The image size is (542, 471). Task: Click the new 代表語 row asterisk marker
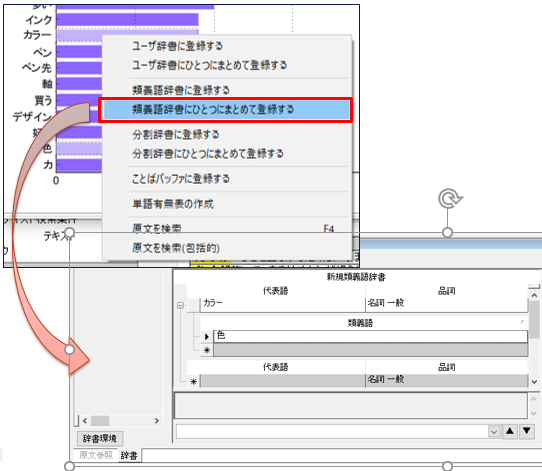(194, 381)
